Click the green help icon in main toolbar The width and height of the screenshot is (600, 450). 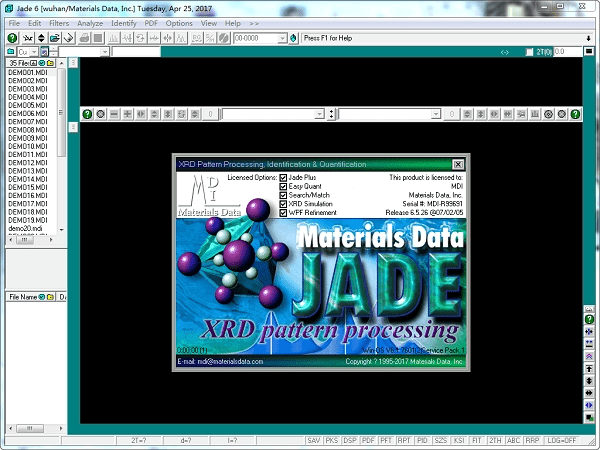point(12,38)
